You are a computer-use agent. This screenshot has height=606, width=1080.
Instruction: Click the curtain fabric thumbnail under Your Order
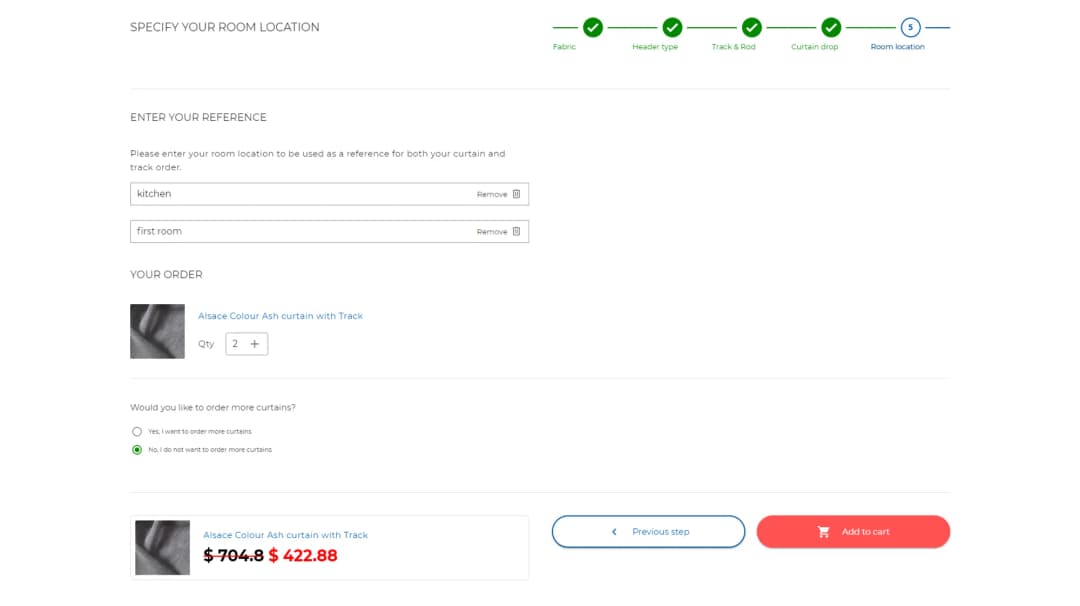157,331
